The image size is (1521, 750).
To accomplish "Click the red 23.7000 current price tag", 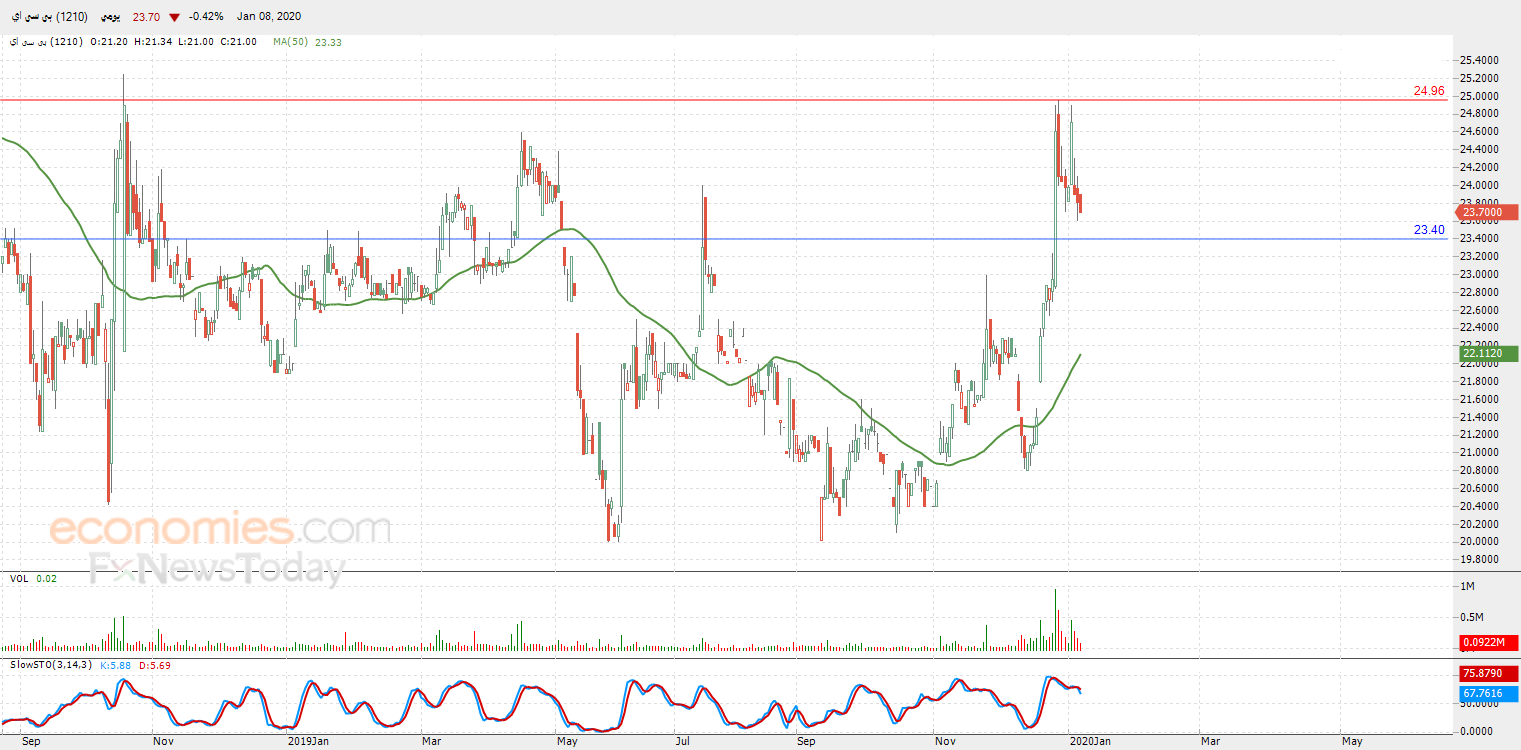I will tap(1489, 212).
